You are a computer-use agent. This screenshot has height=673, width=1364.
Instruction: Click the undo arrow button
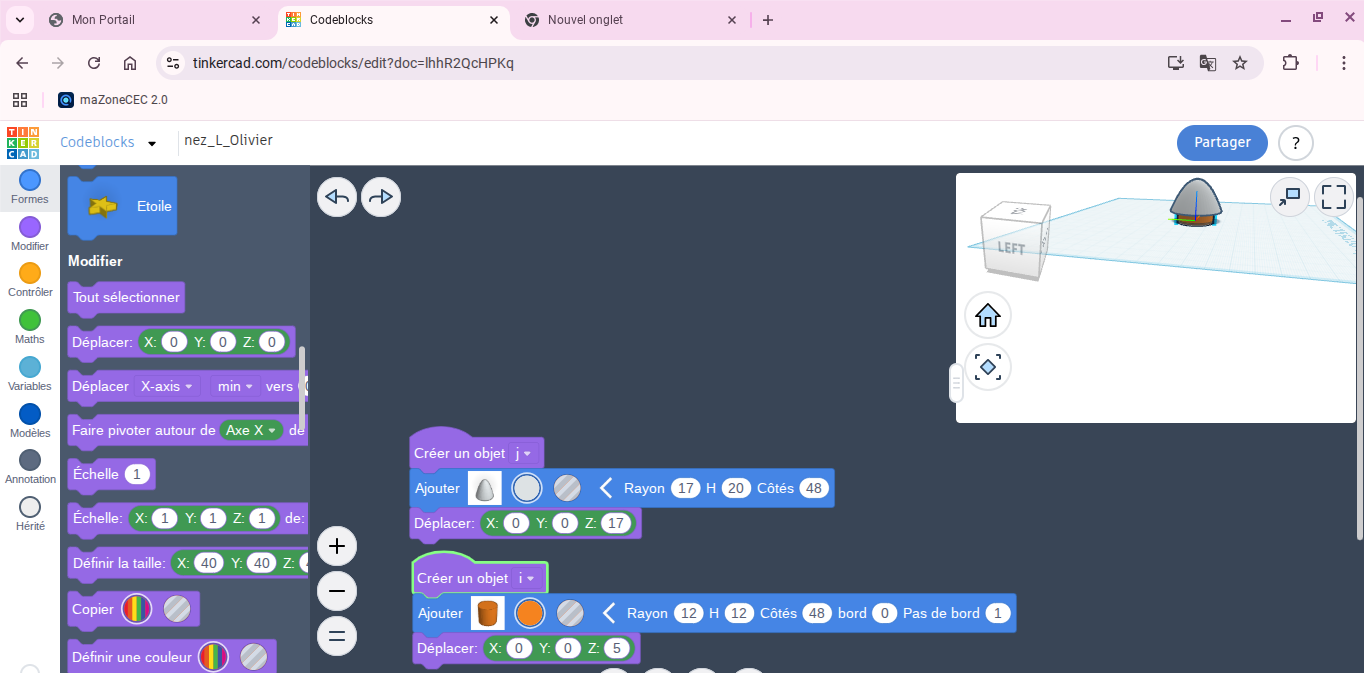click(x=337, y=197)
